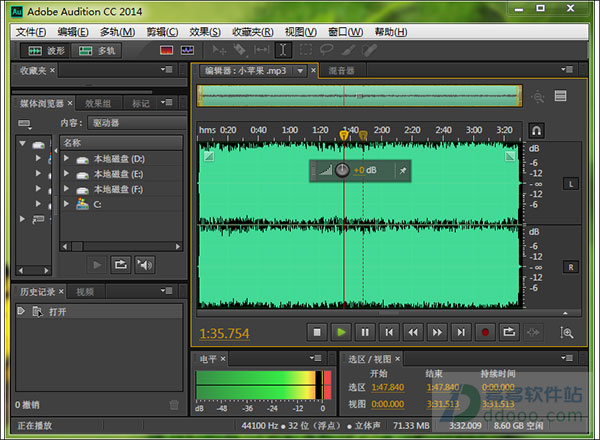
Task: Close the 收藏夹 panel tab
Action: pos(52,70)
